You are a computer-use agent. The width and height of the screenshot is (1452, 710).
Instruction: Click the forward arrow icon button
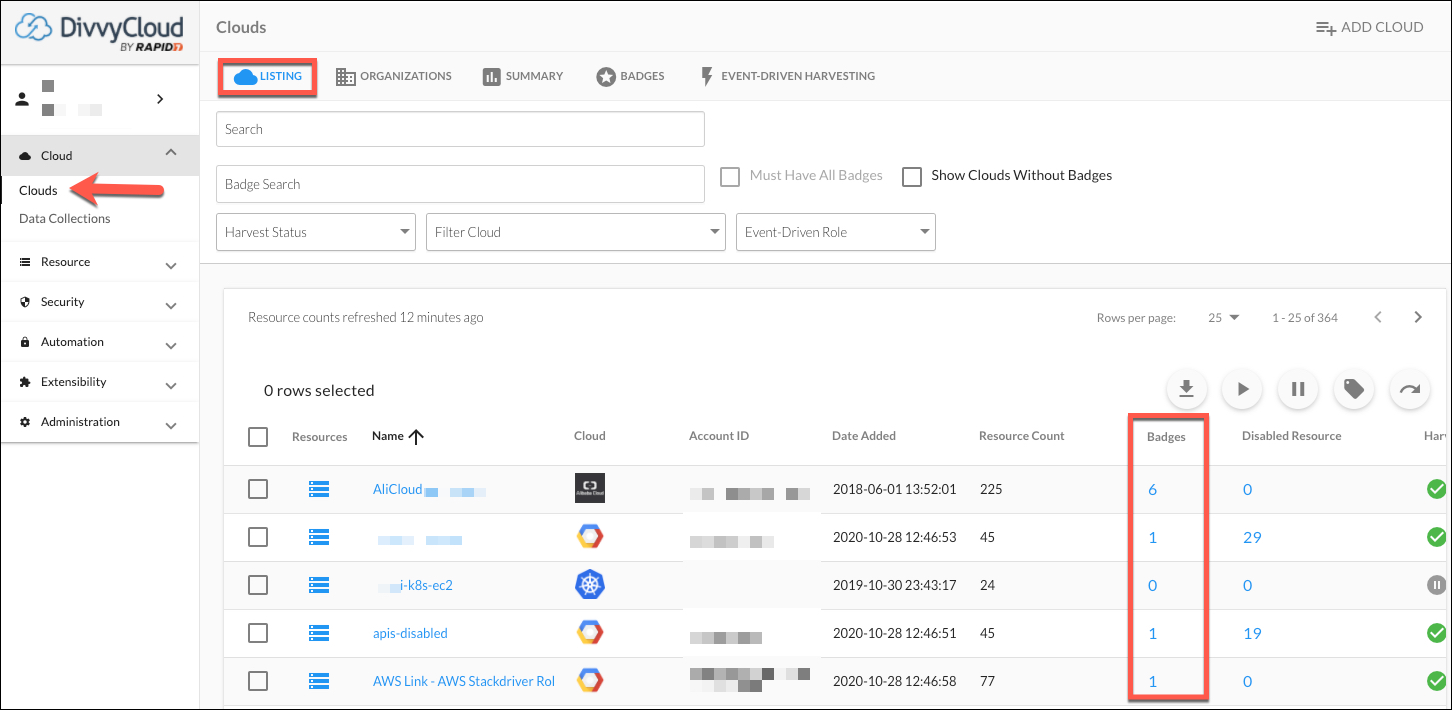(1410, 389)
